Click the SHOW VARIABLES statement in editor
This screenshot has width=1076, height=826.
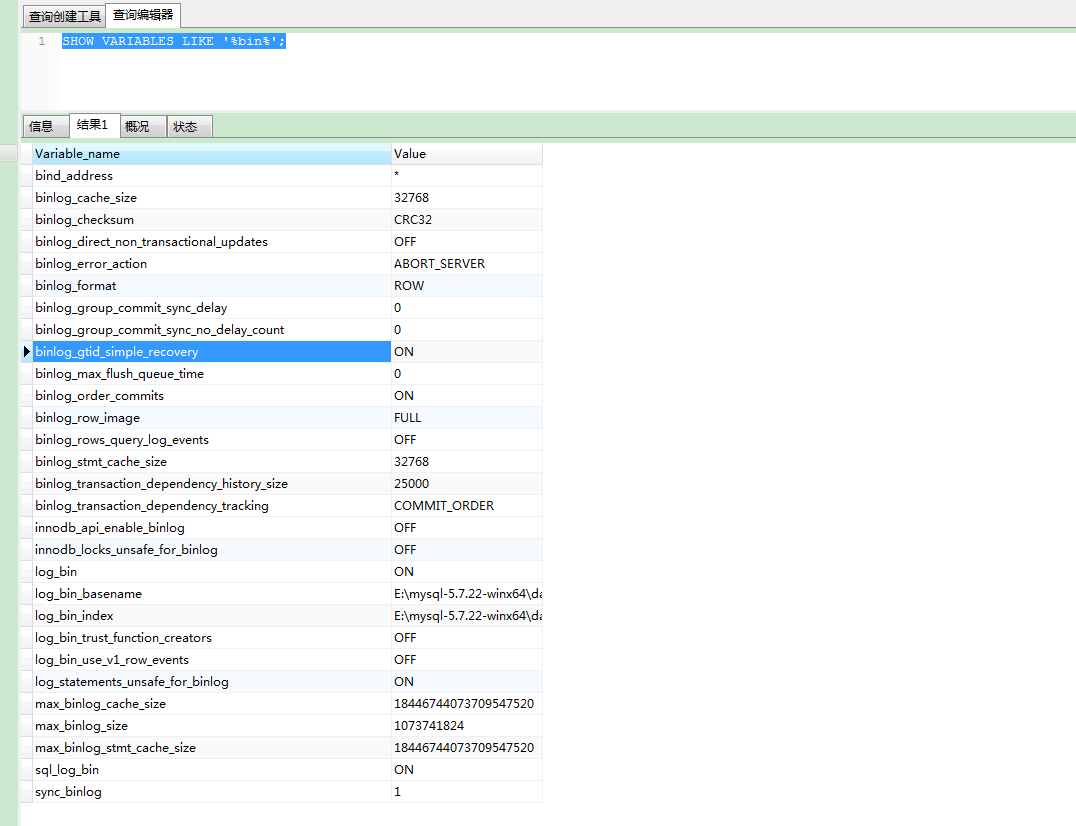click(174, 41)
